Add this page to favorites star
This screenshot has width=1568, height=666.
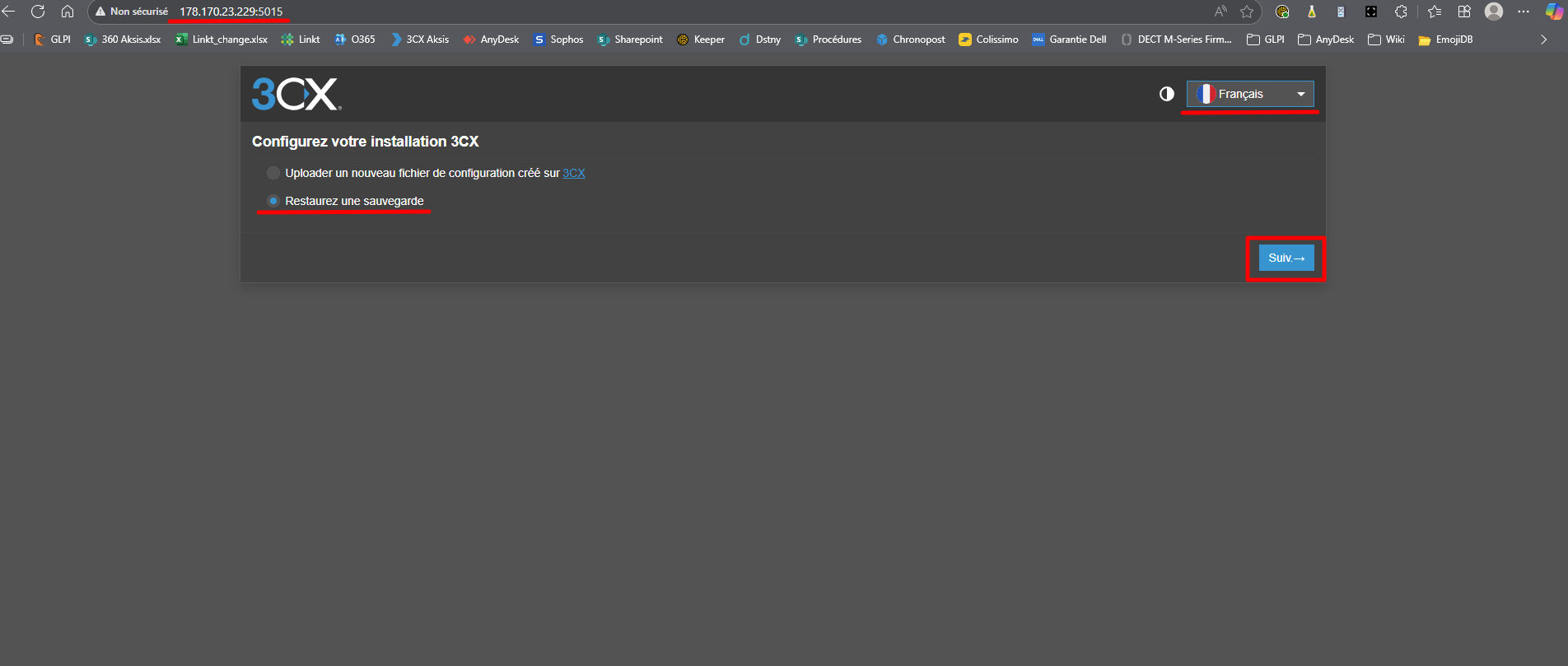(1247, 12)
